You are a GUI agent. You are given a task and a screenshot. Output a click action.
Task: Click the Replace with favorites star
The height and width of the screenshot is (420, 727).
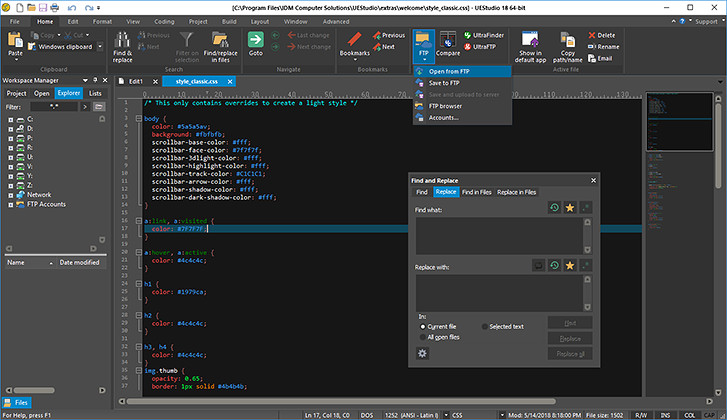(569, 265)
